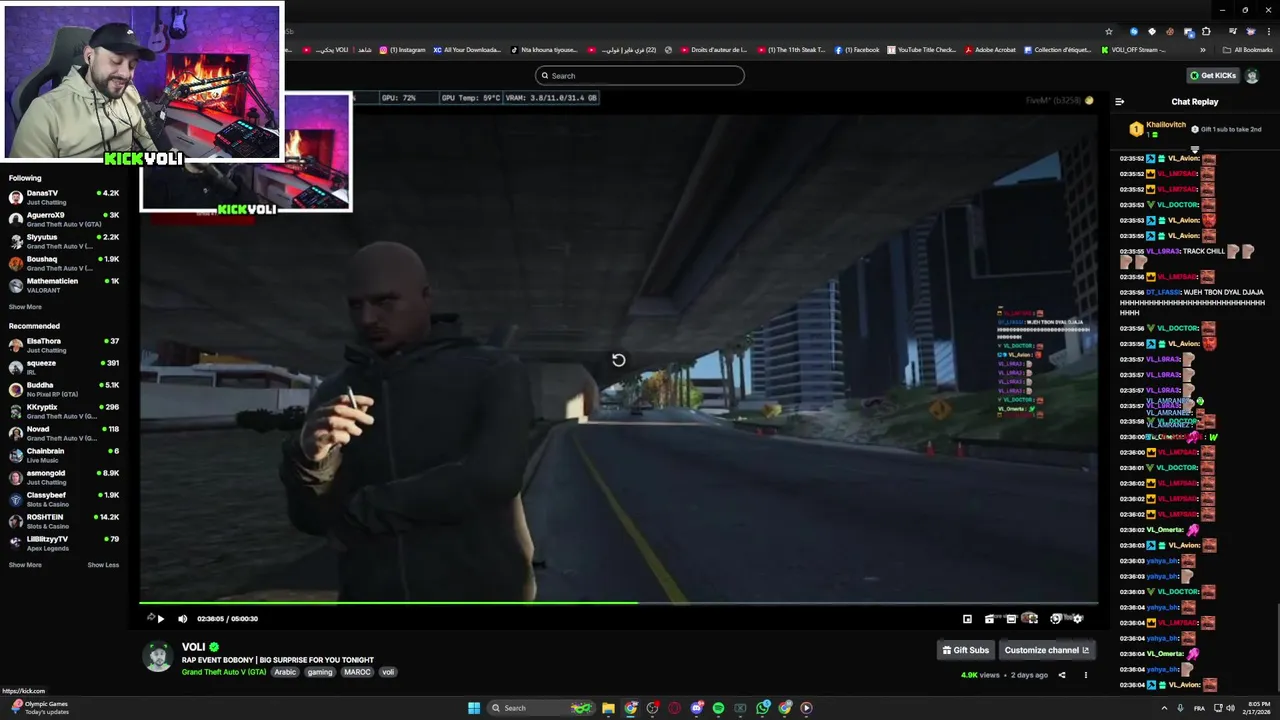Open the Adobe Acrobat bookmark
Viewport: 1280px width, 720px height.
[x=990, y=50]
